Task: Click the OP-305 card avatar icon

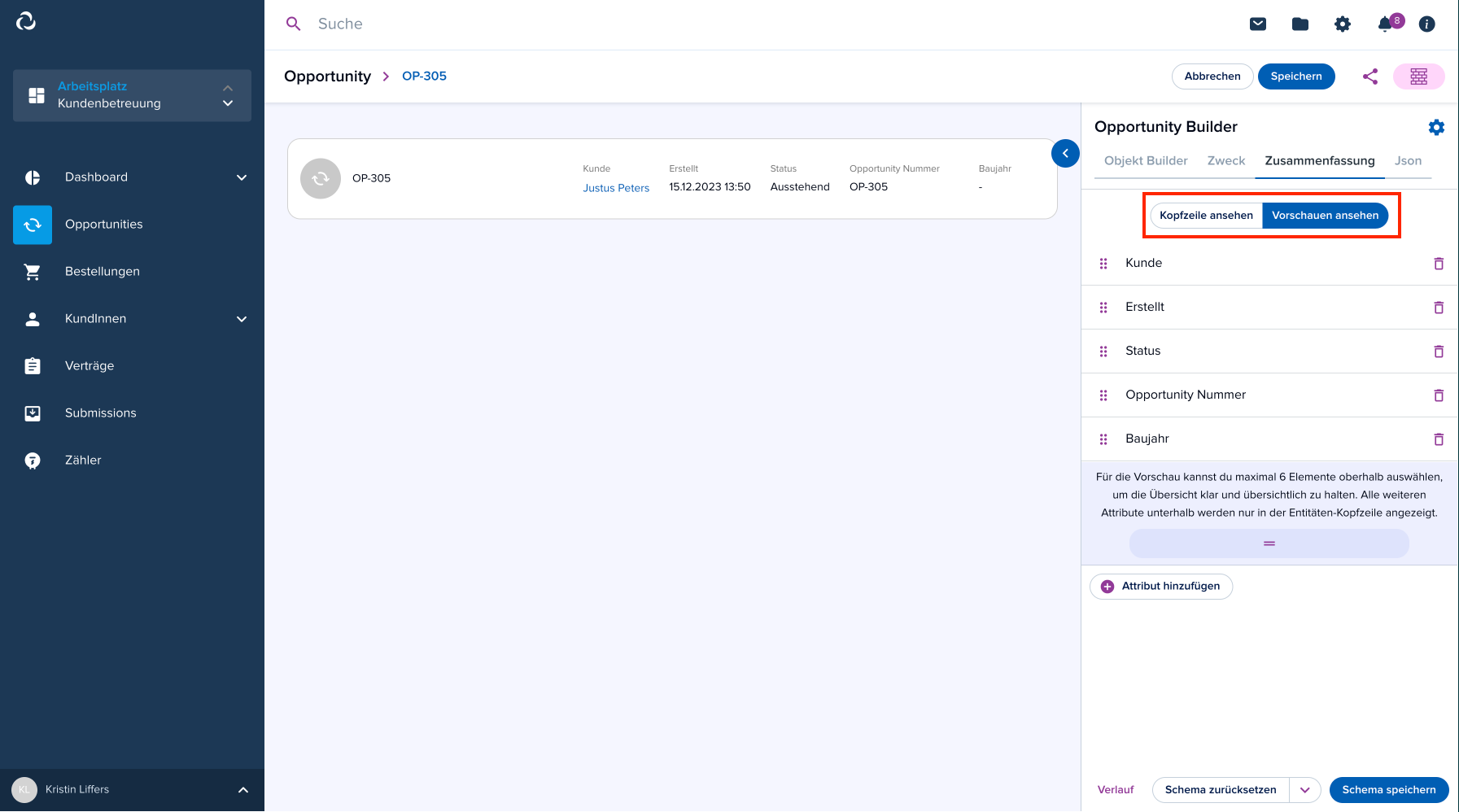Action: click(x=321, y=178)
